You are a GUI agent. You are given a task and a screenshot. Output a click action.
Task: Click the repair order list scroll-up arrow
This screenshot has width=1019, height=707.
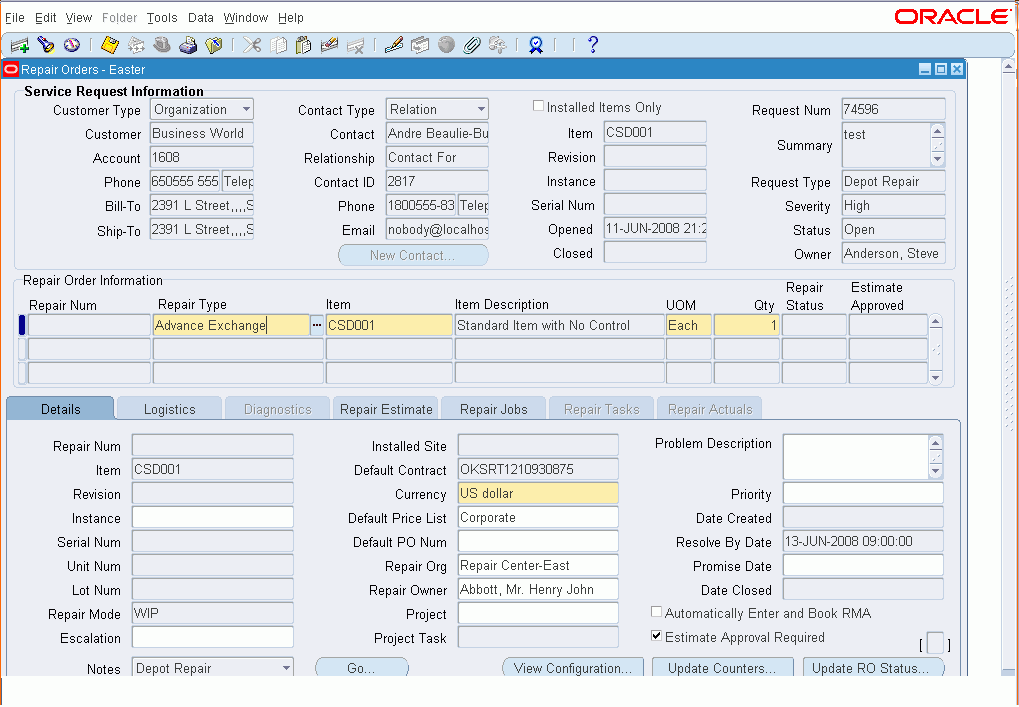pos(935,322)
